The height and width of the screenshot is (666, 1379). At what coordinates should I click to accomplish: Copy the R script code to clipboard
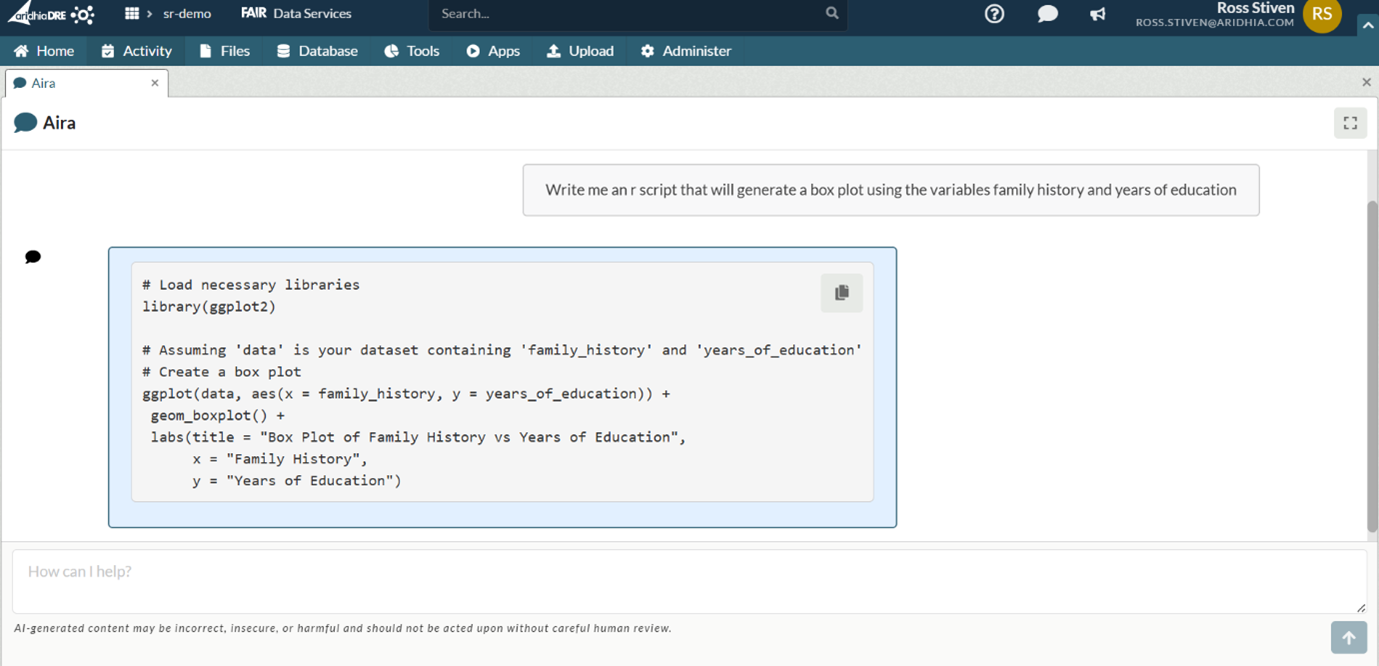point(841,293)
